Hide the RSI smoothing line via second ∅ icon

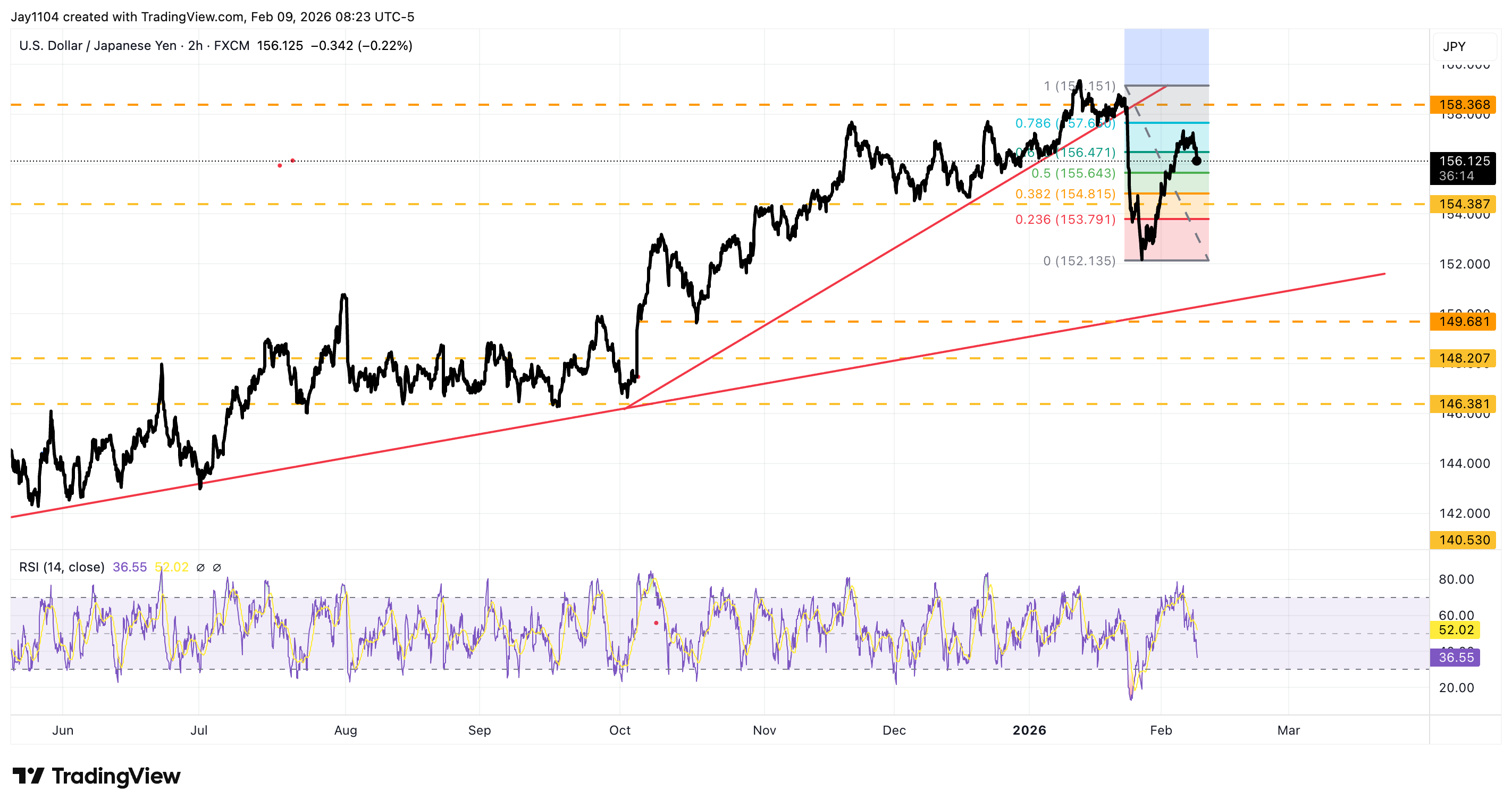(x=218, y=567)
